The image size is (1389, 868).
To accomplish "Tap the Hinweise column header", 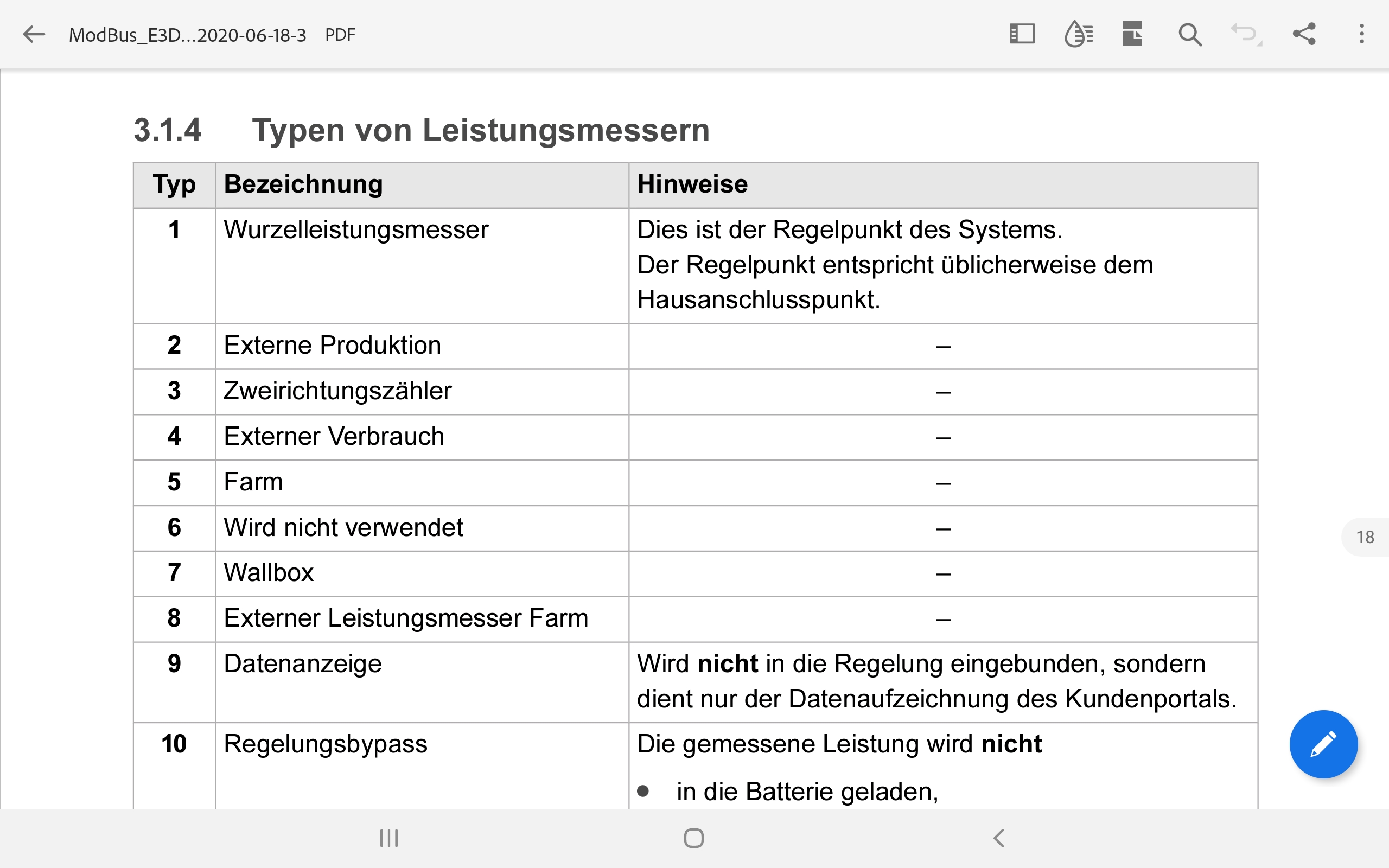I will (x=692, y=184).
